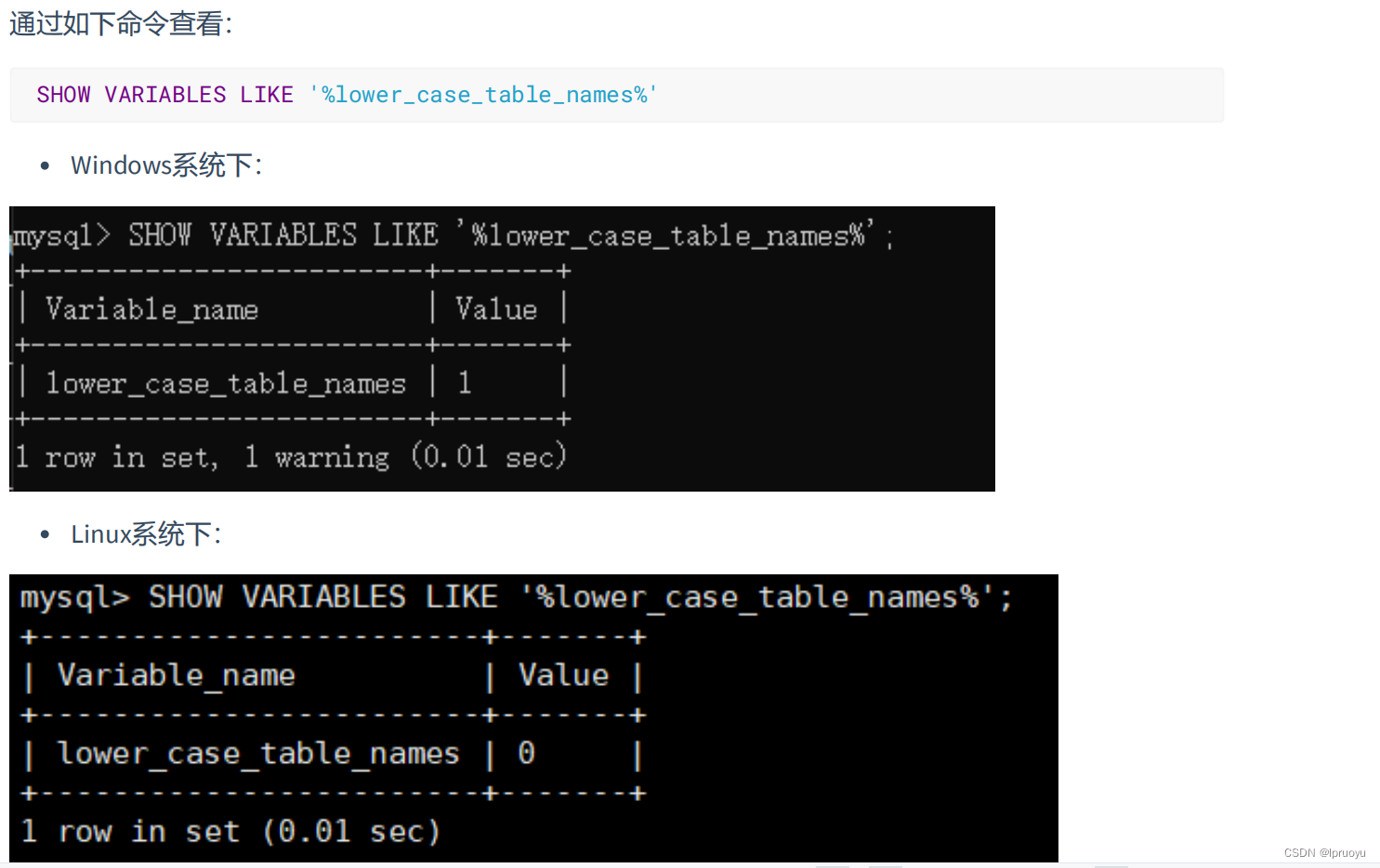Click value 1 in Windows terminal table

click(465, 383)
